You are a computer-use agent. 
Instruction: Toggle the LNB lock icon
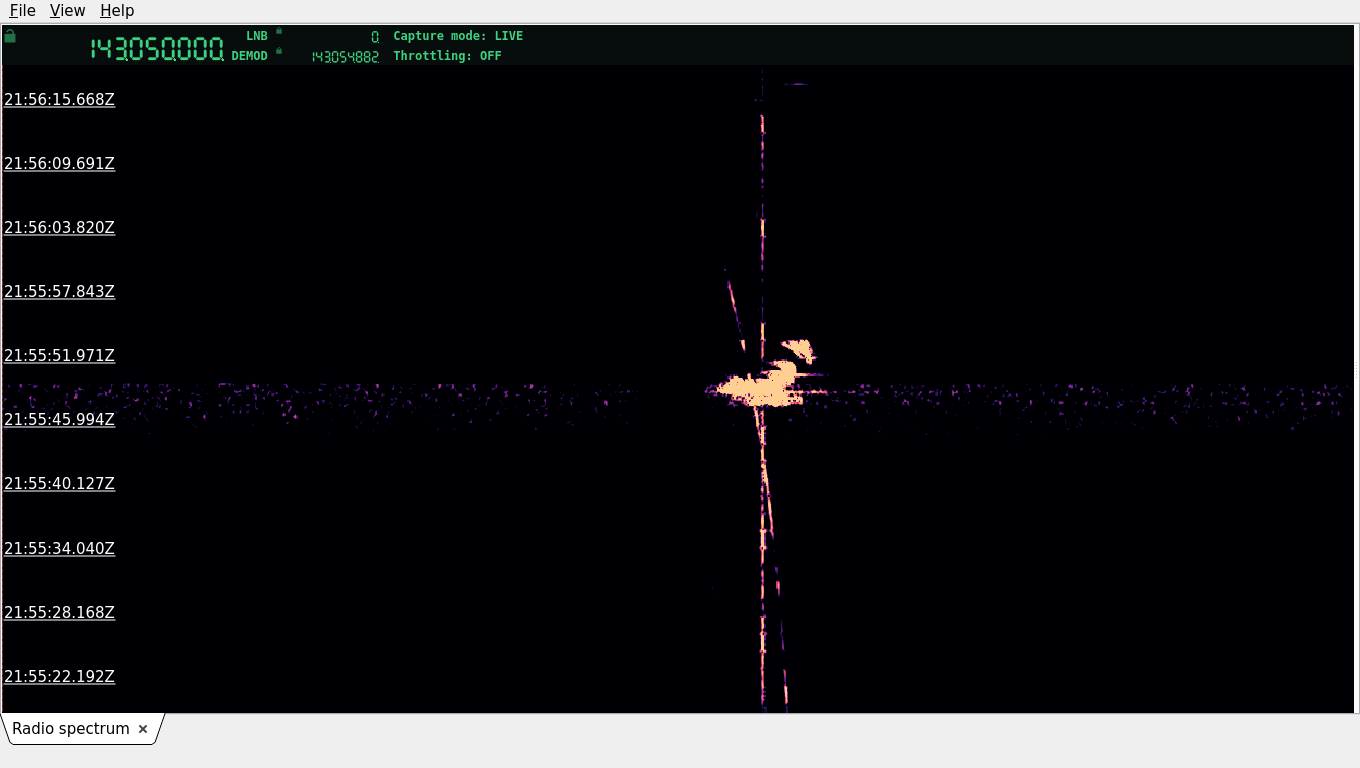[279, 31]
